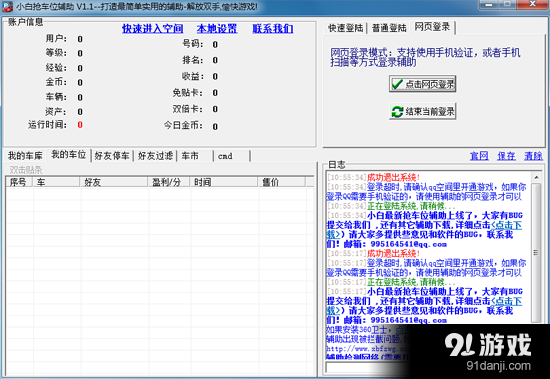Click the log scrollbar up arrow
The height and width of the screenshot is (379, 550).
[536, 177]
